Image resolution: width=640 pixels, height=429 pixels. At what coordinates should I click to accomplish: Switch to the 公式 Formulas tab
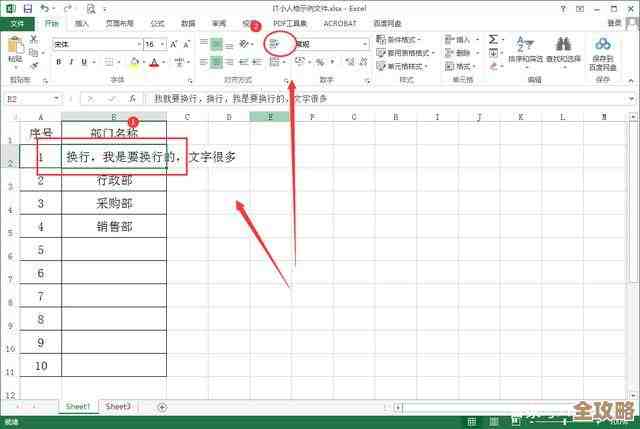coord(157,23)
